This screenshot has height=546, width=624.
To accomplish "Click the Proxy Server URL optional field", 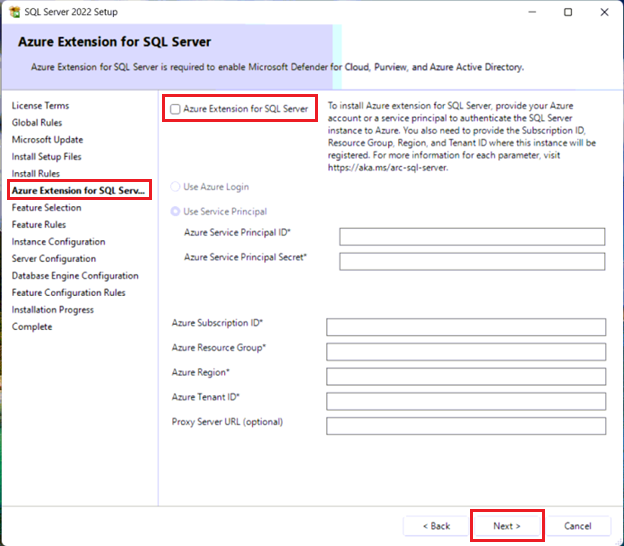I will 466,426.
